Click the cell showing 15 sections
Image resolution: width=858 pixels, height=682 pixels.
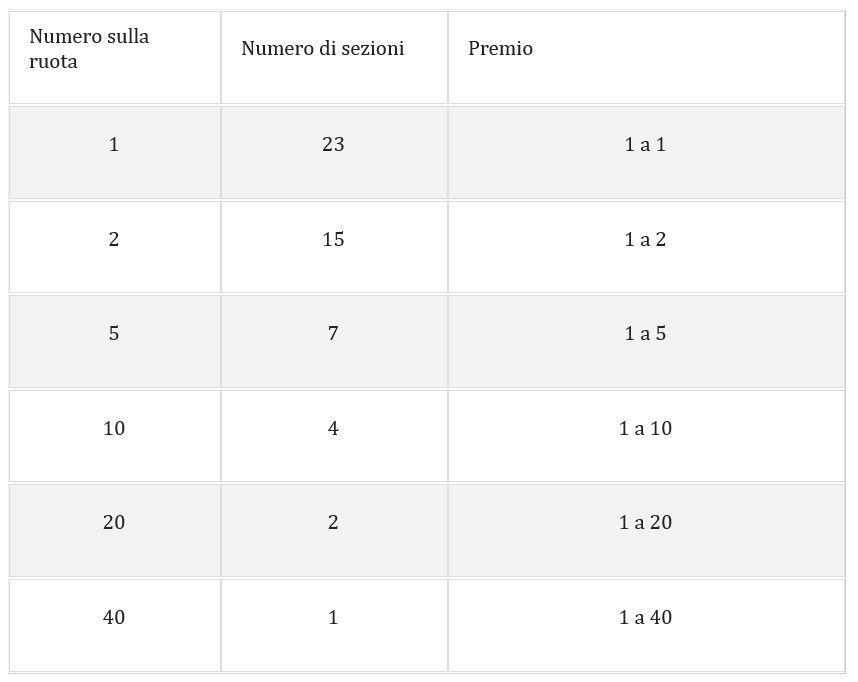[333, 240]
